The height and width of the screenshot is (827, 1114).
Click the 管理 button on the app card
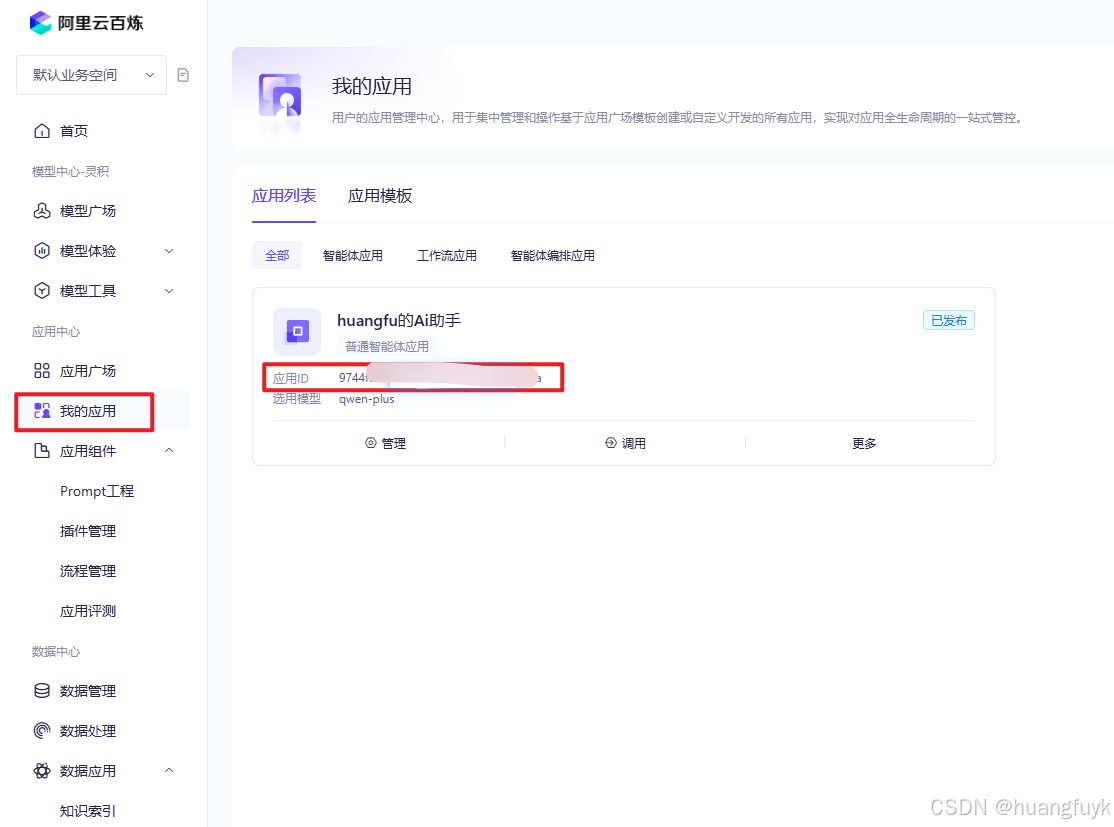click(386, 443)
